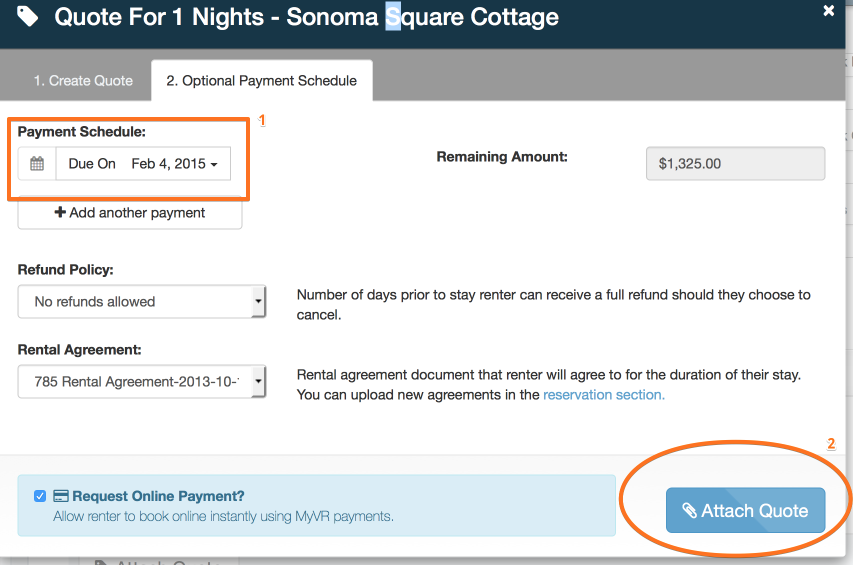Expand the Refund Policy select box
The width and height of the screenshot is (855, 565).
[x=142, y=301]
